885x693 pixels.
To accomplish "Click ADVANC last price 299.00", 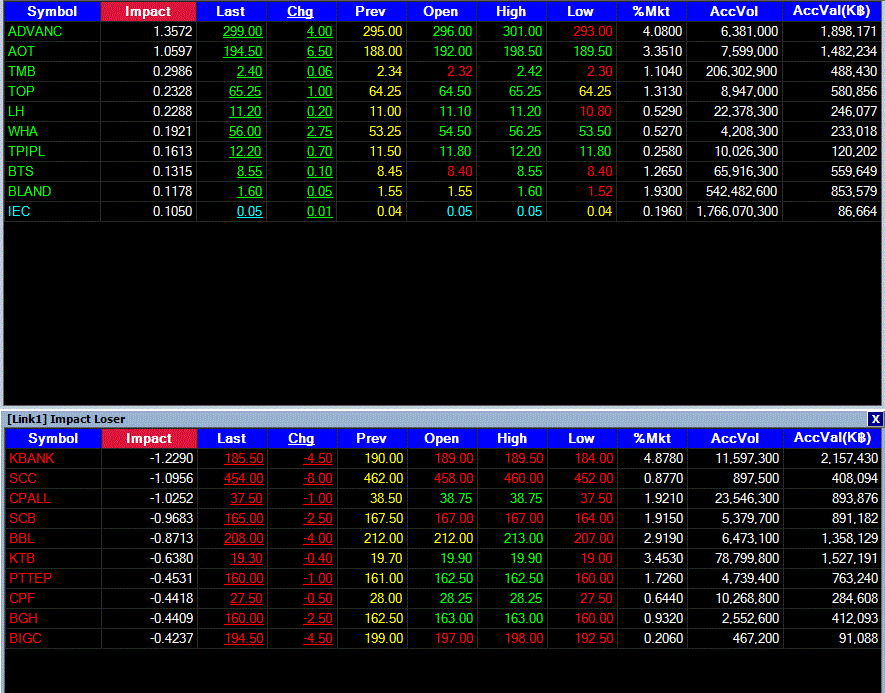I will pyautogui.click(x=243, y=32).
